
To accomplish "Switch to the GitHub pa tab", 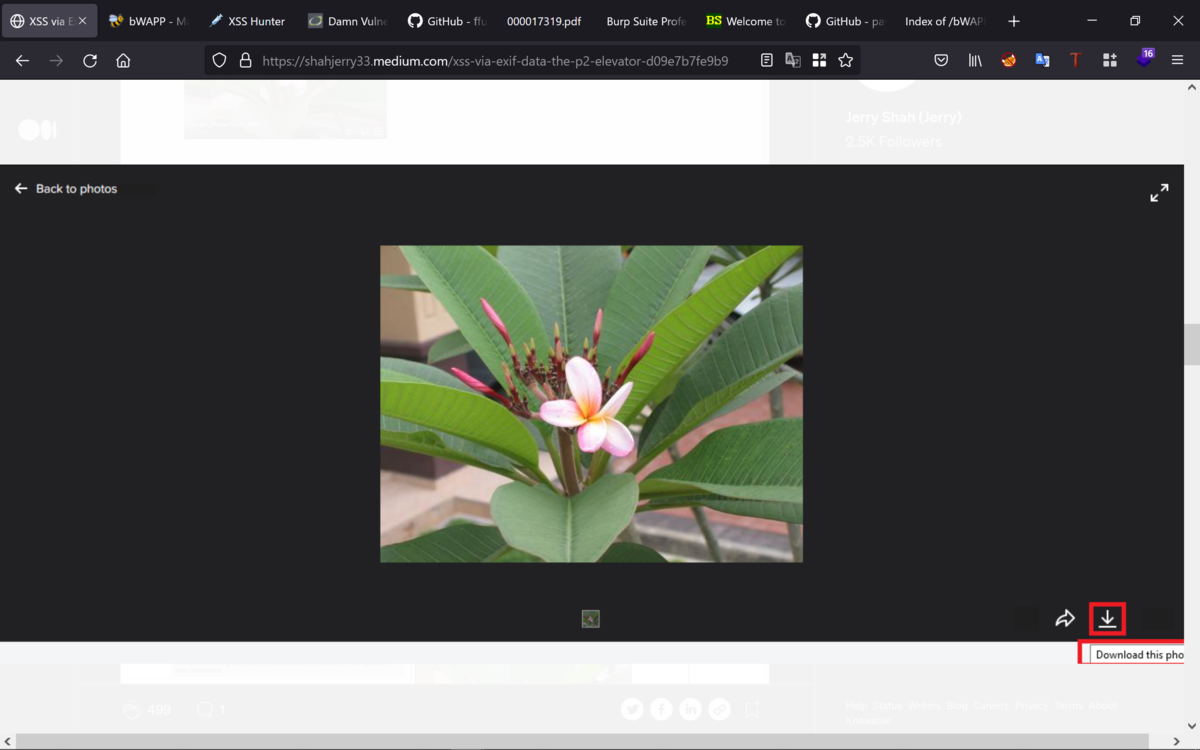I will [845, 21].
